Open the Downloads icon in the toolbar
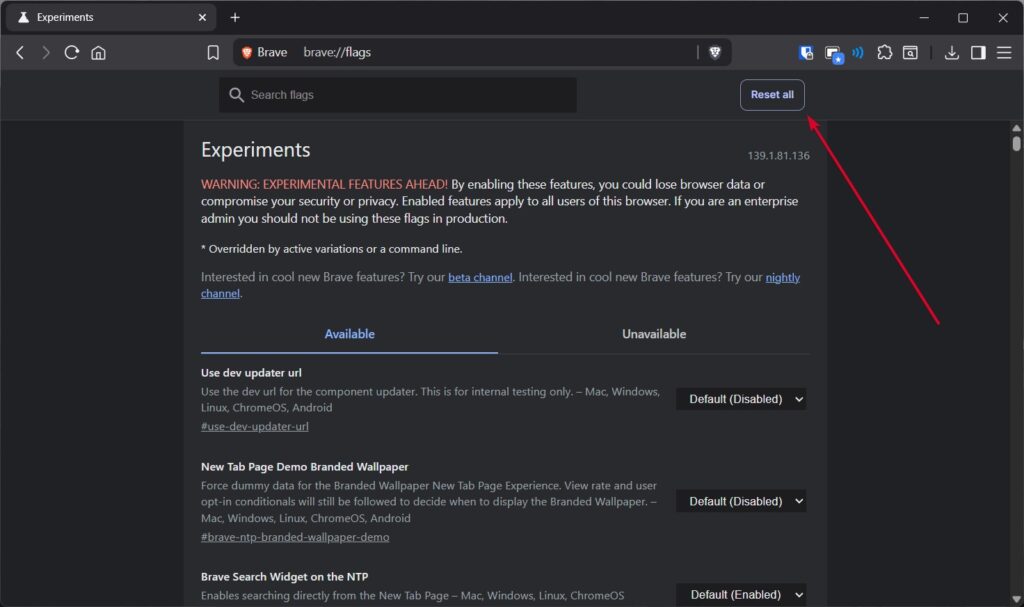This screenshot has height=607, width=1024. pos(952,53)
